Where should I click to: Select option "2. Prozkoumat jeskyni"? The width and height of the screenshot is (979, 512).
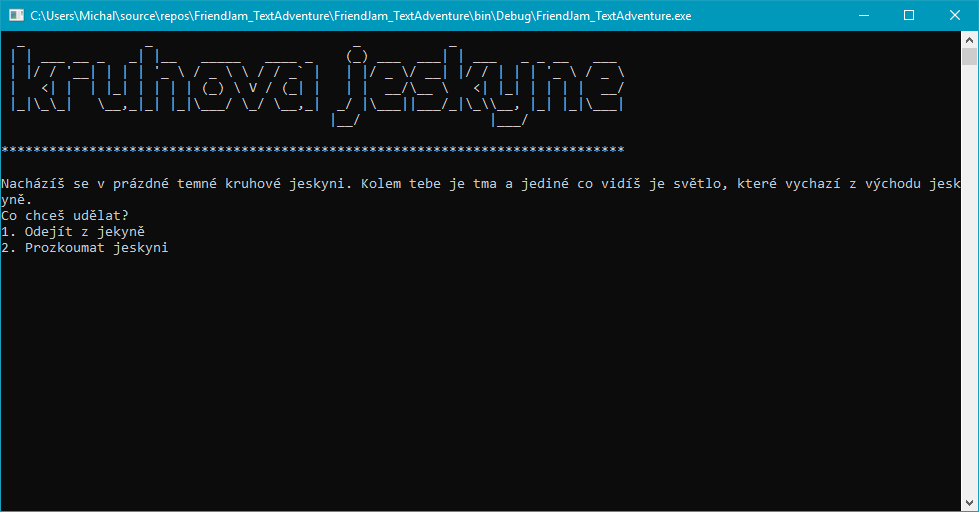click(85, 248)
